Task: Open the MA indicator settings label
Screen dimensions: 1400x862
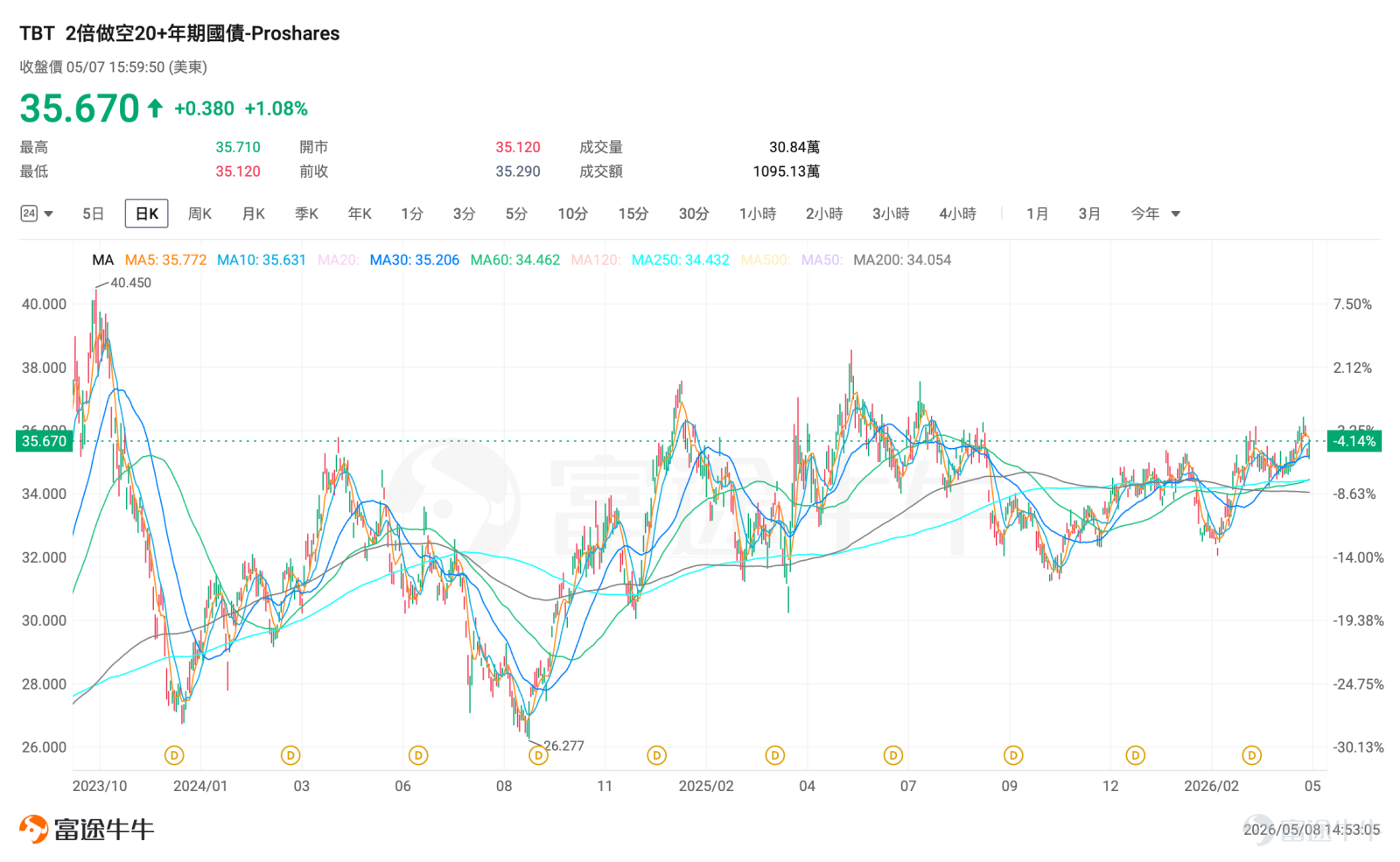Action: 103,260
